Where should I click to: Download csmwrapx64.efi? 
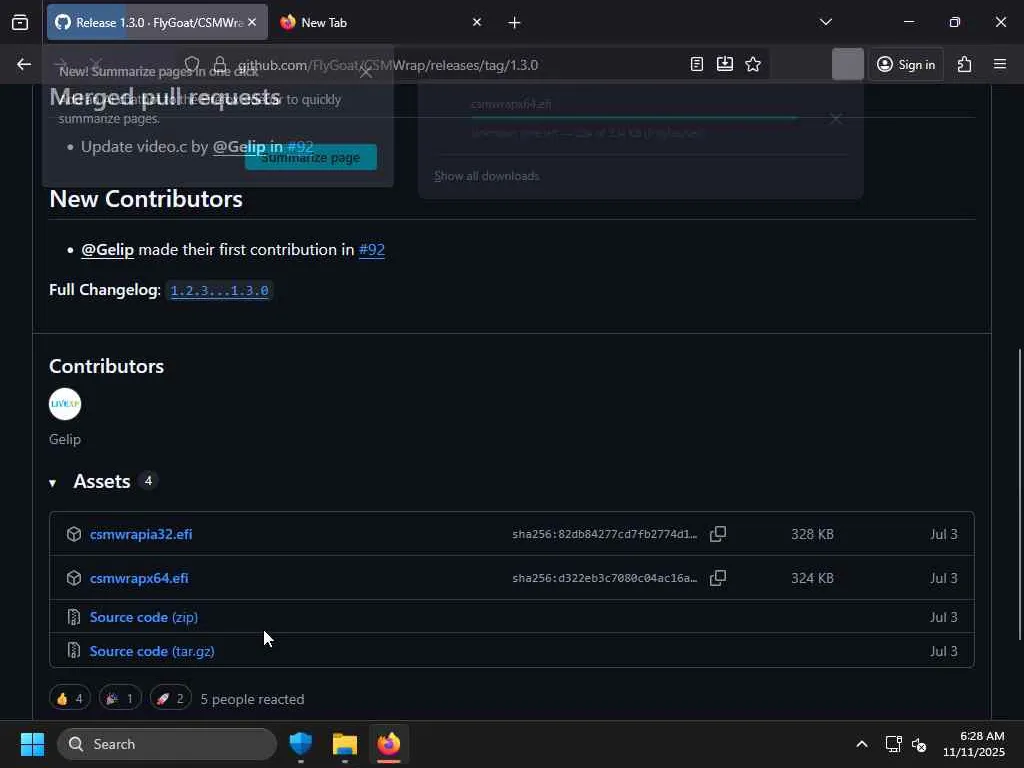[x=139, y=578]
